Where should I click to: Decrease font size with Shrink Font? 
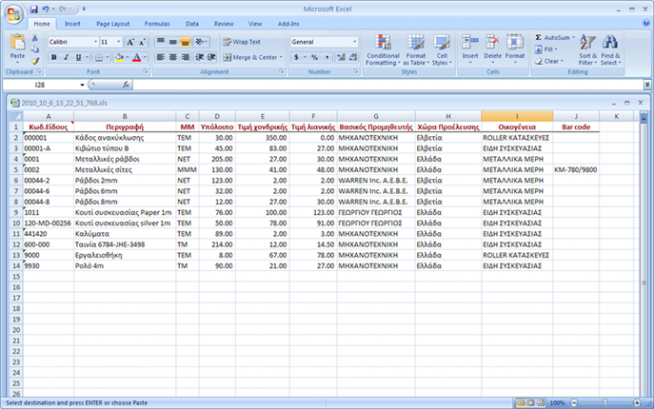[x=142, y=42]
